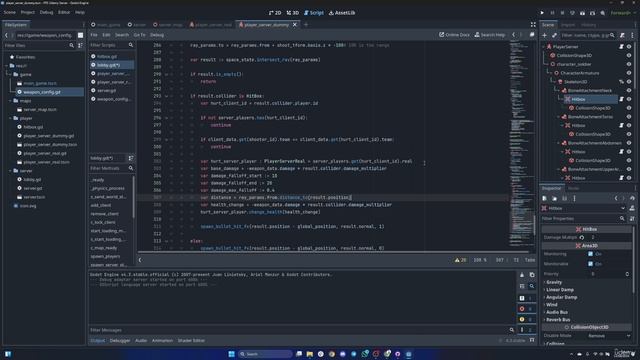640x360 pixels.
Task: Open script editor File menu
Action: click(x=94, y=35)
